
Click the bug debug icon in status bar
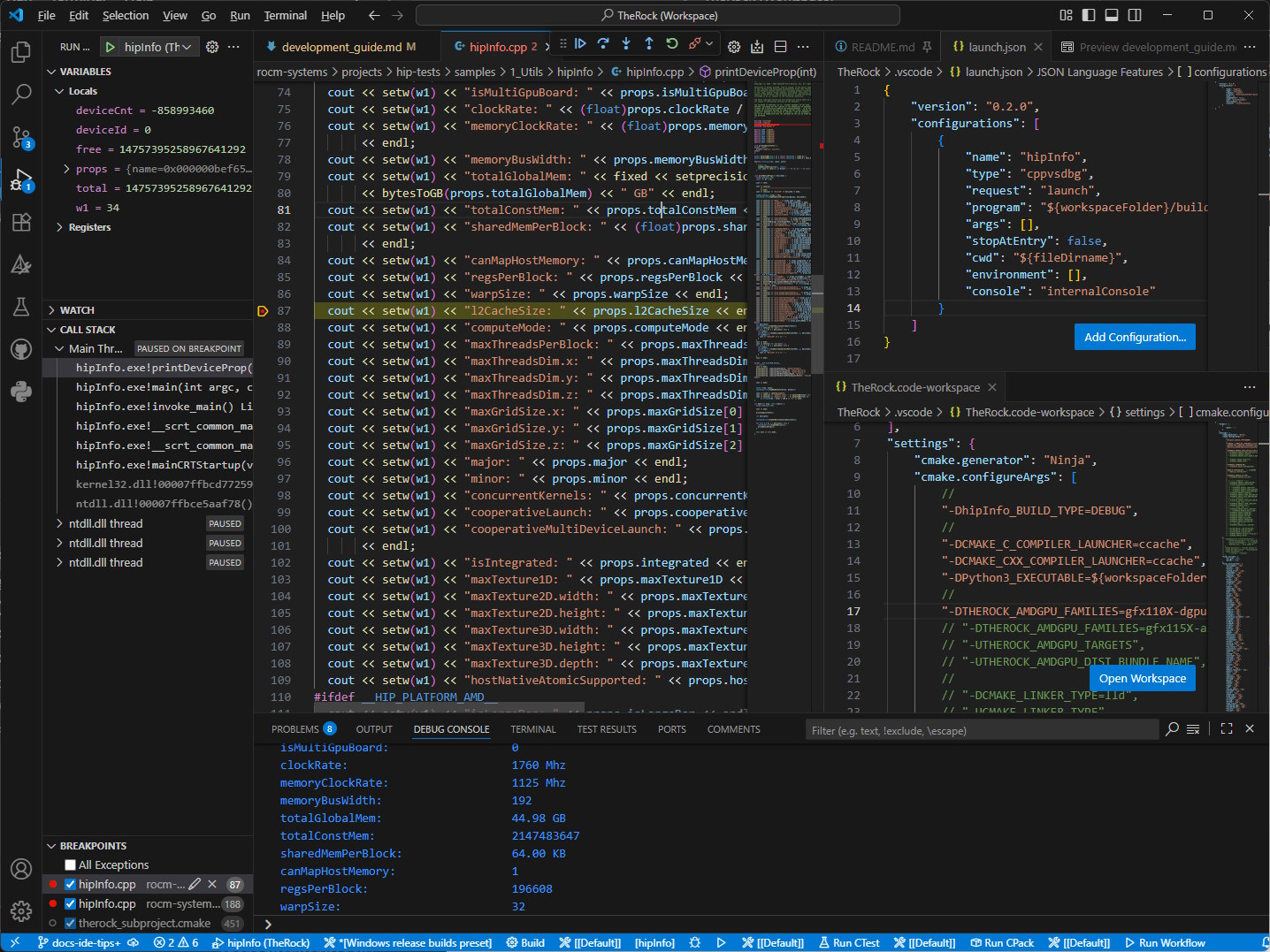click(x=694, y=943)
